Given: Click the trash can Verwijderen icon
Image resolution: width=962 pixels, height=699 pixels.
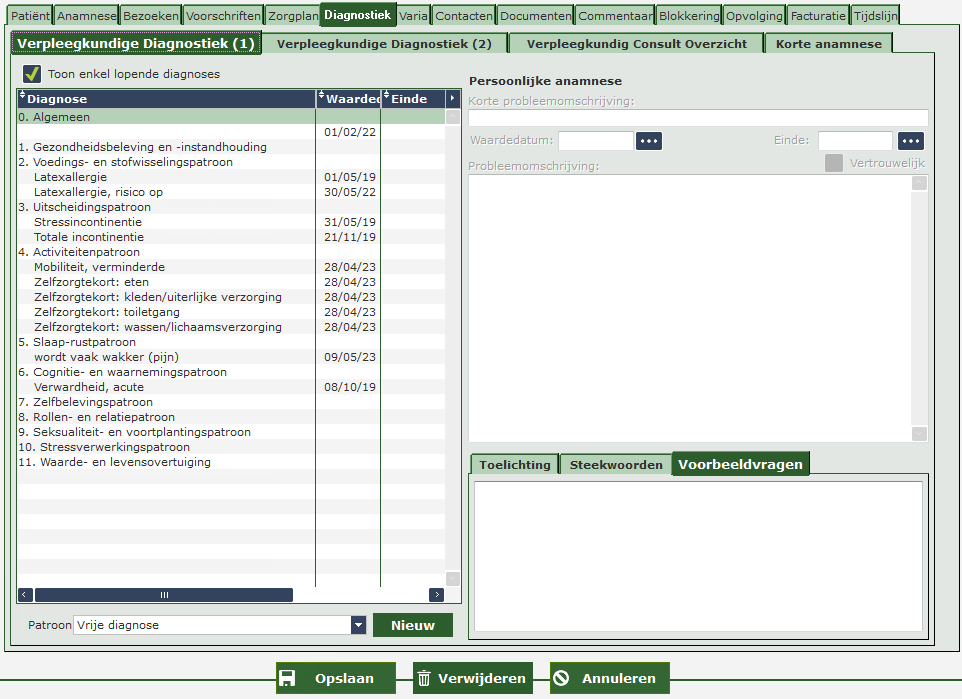Looking at the screenshot, I should 424,678.
